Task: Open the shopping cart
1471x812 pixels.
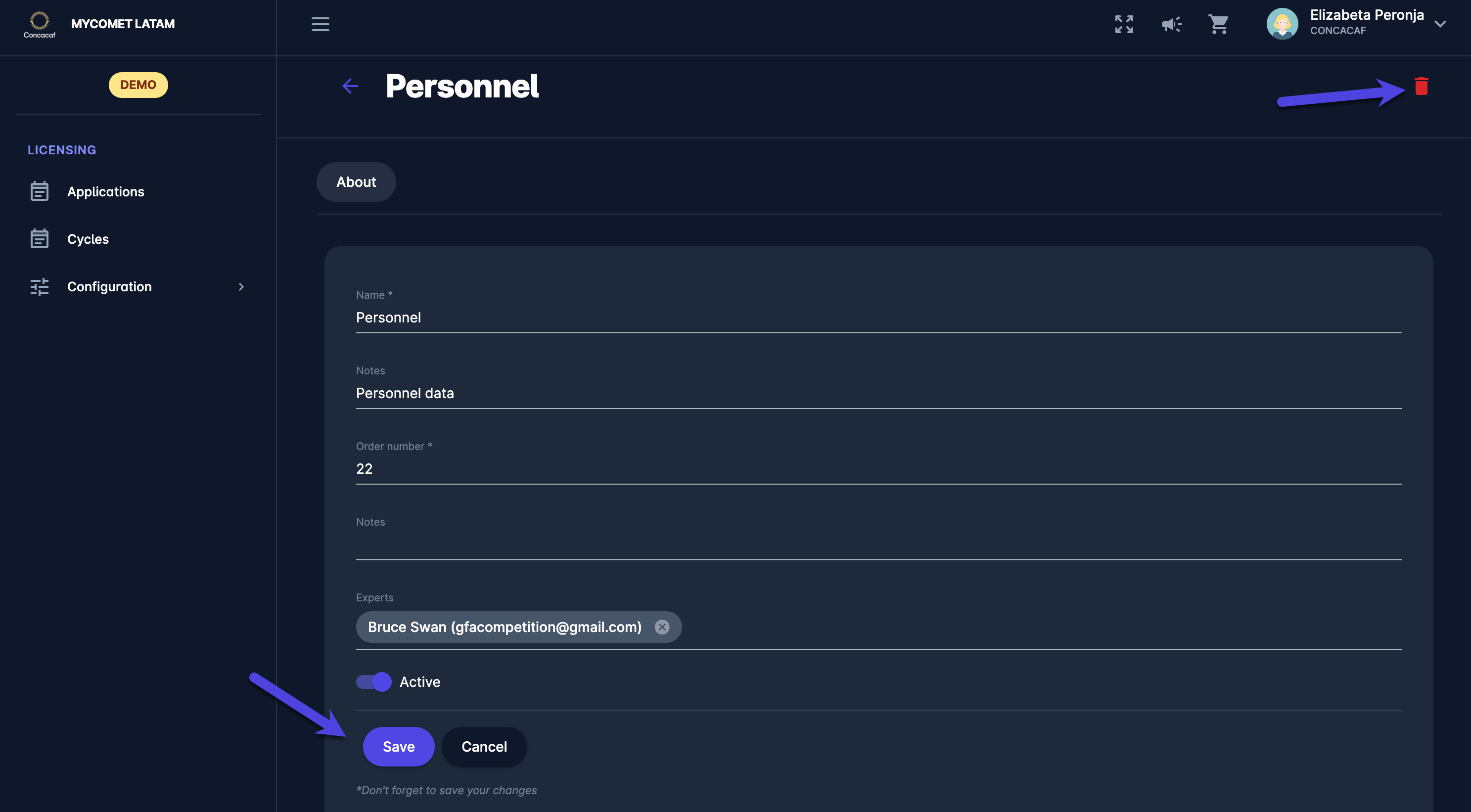Action: click(x=1218, y=24)
